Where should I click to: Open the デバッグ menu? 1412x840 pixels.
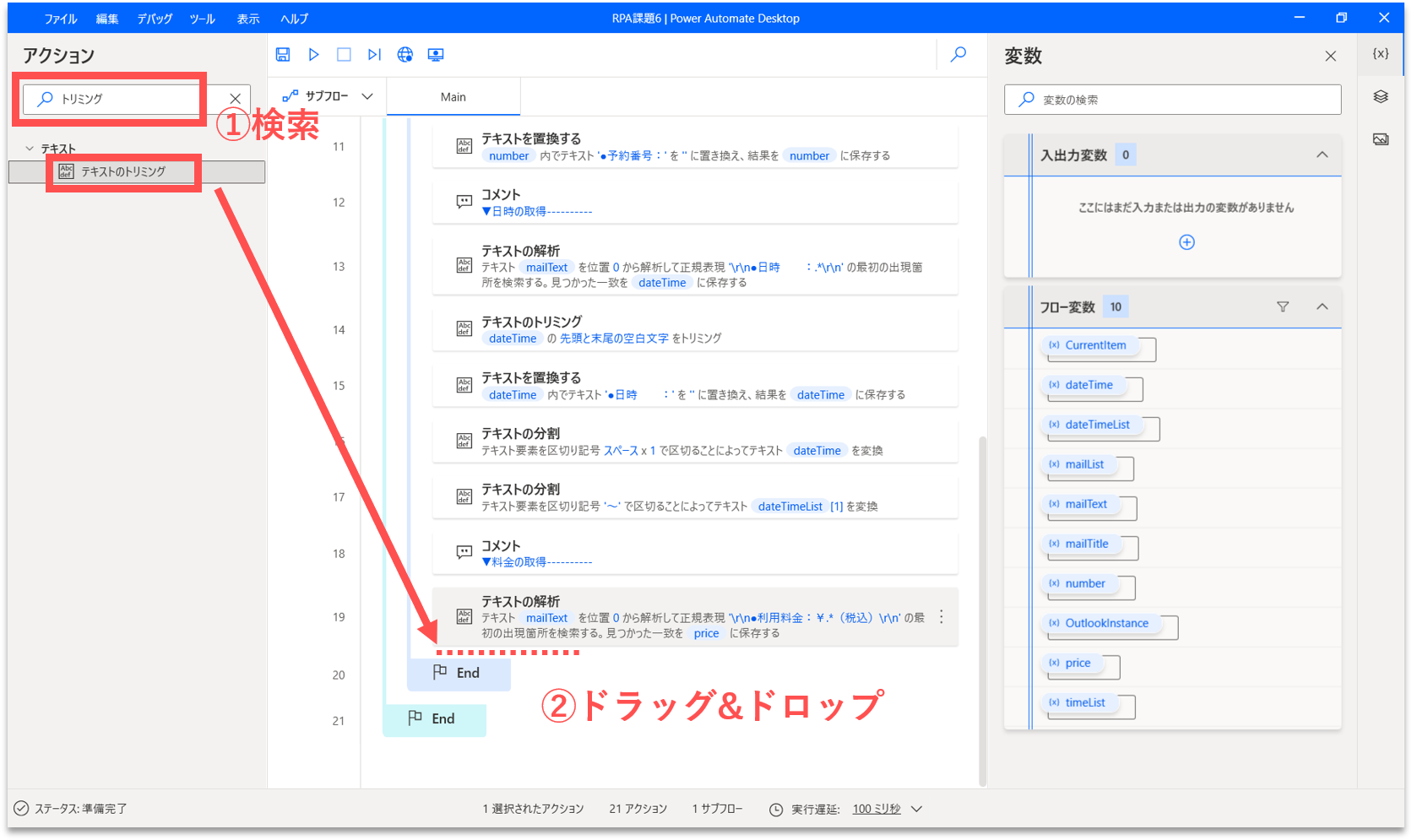pyautogui.click(x=155, y=19)
